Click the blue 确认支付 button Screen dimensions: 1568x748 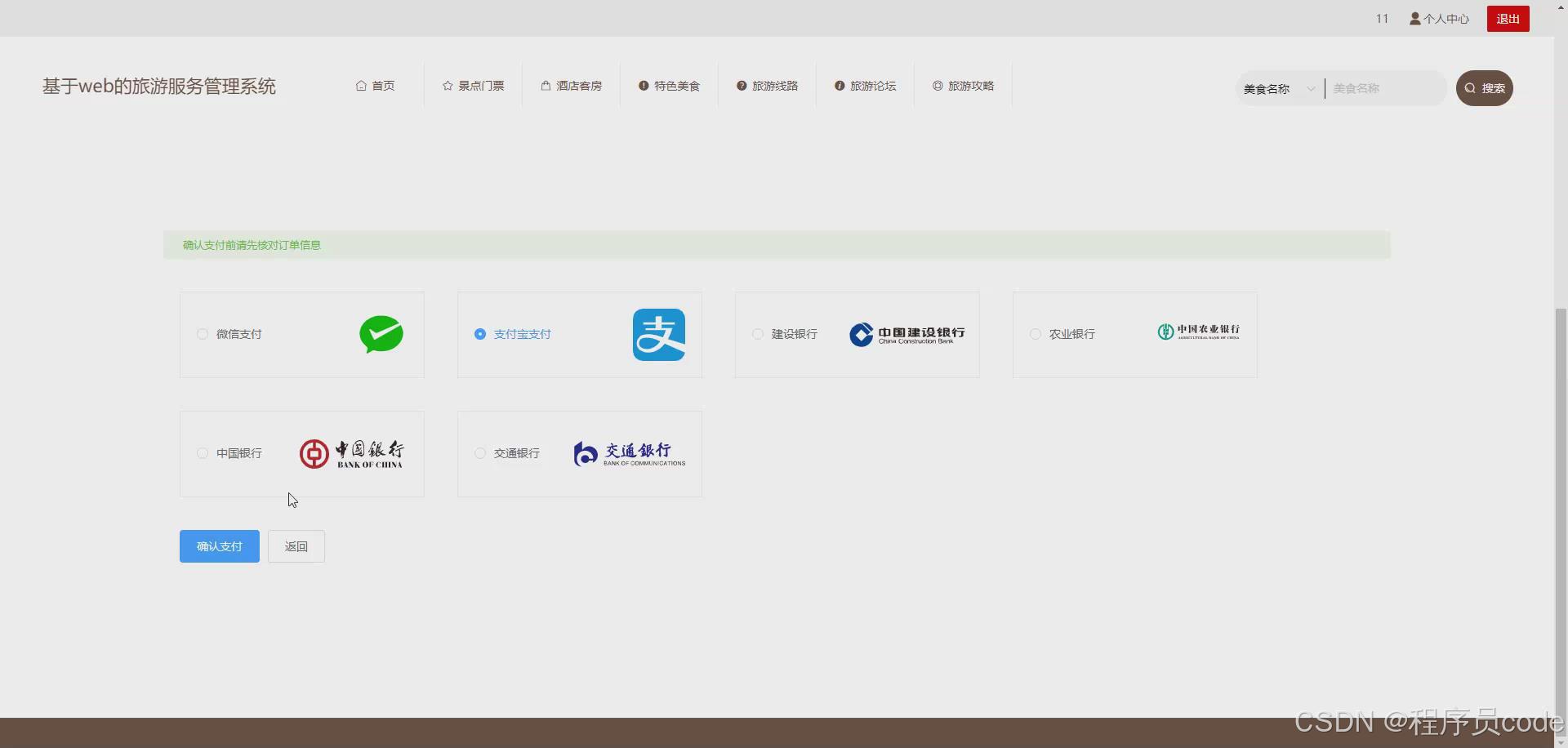220,546
